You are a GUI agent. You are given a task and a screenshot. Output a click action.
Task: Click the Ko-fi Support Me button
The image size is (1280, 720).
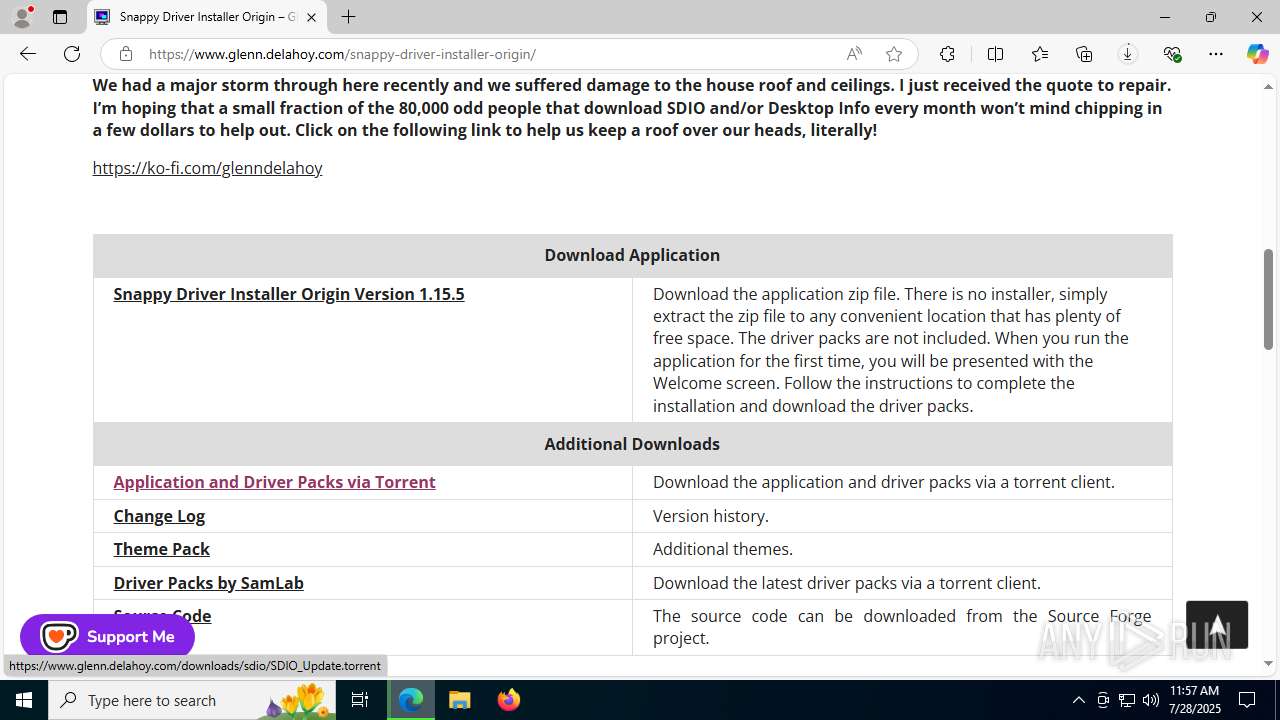pyautogui.click(x=107, y=636)
